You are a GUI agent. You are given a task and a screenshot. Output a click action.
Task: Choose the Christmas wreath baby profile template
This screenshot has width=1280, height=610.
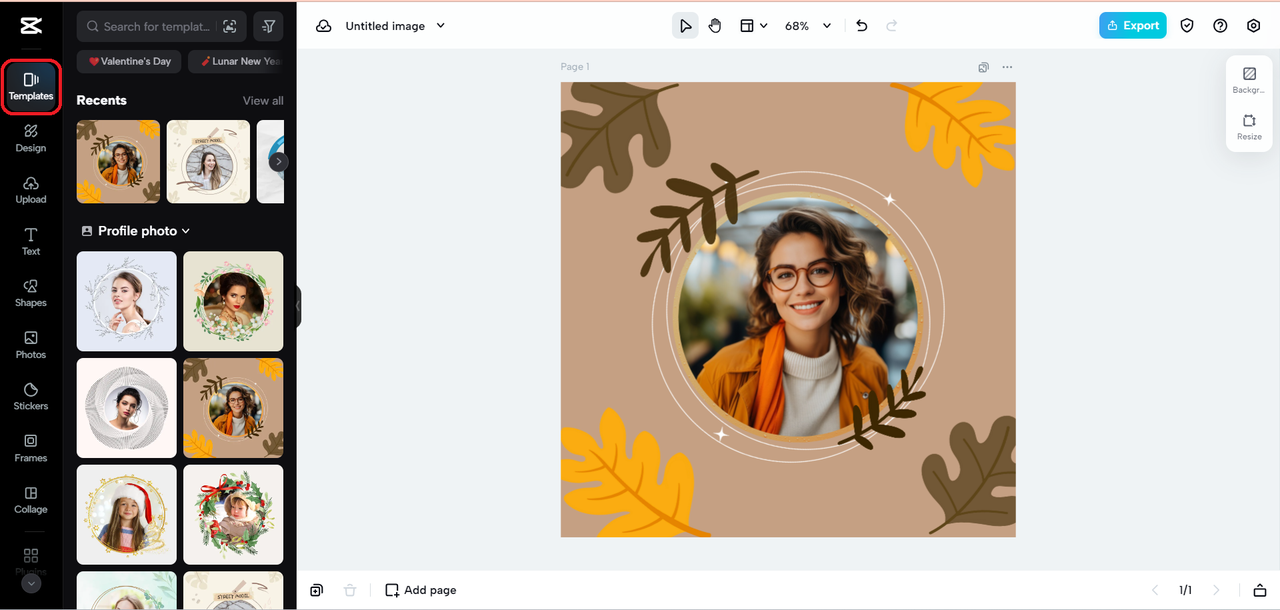coord(233,514)
